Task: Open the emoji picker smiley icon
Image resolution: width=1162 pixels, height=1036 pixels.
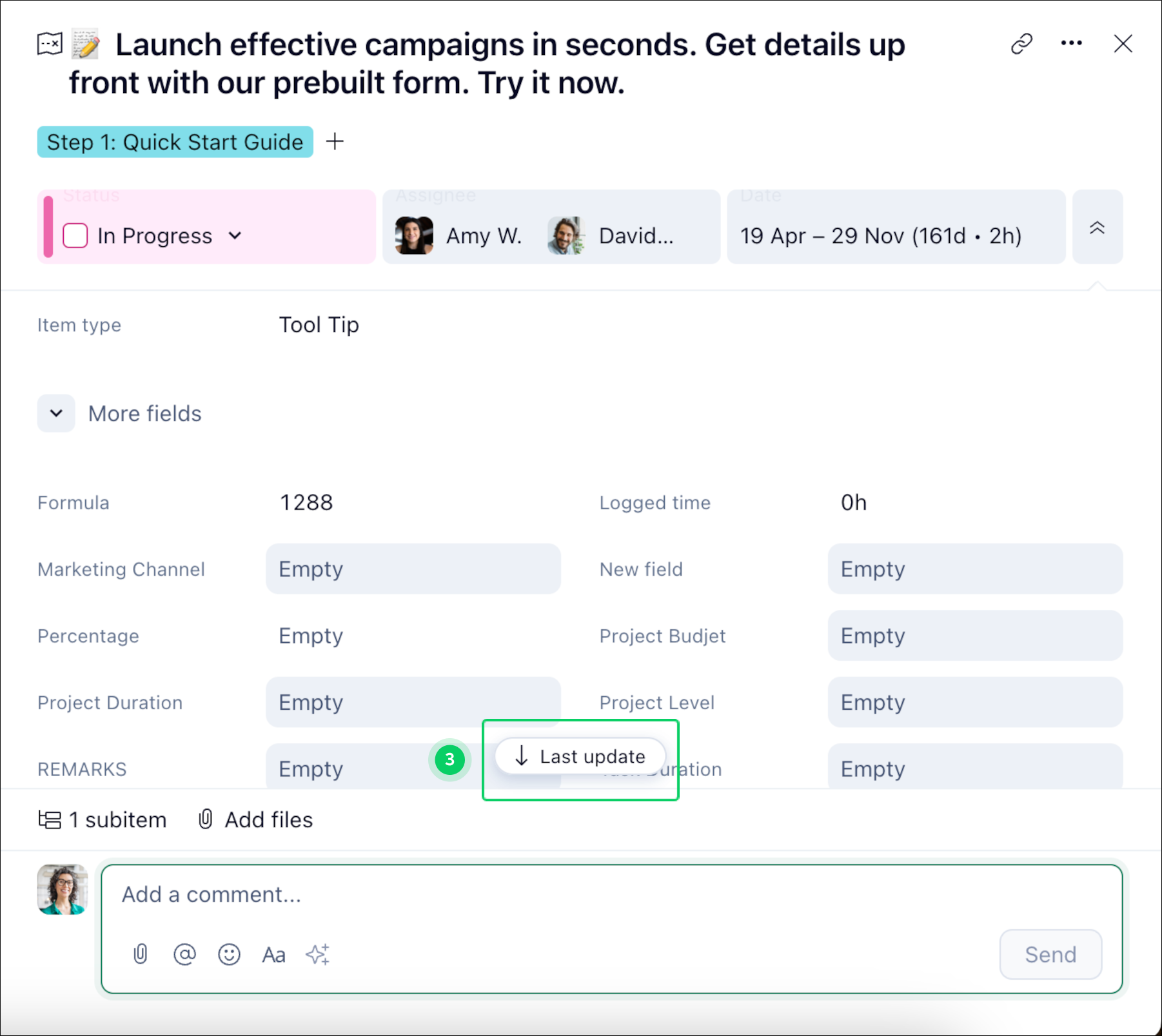Action: [229, 953]
